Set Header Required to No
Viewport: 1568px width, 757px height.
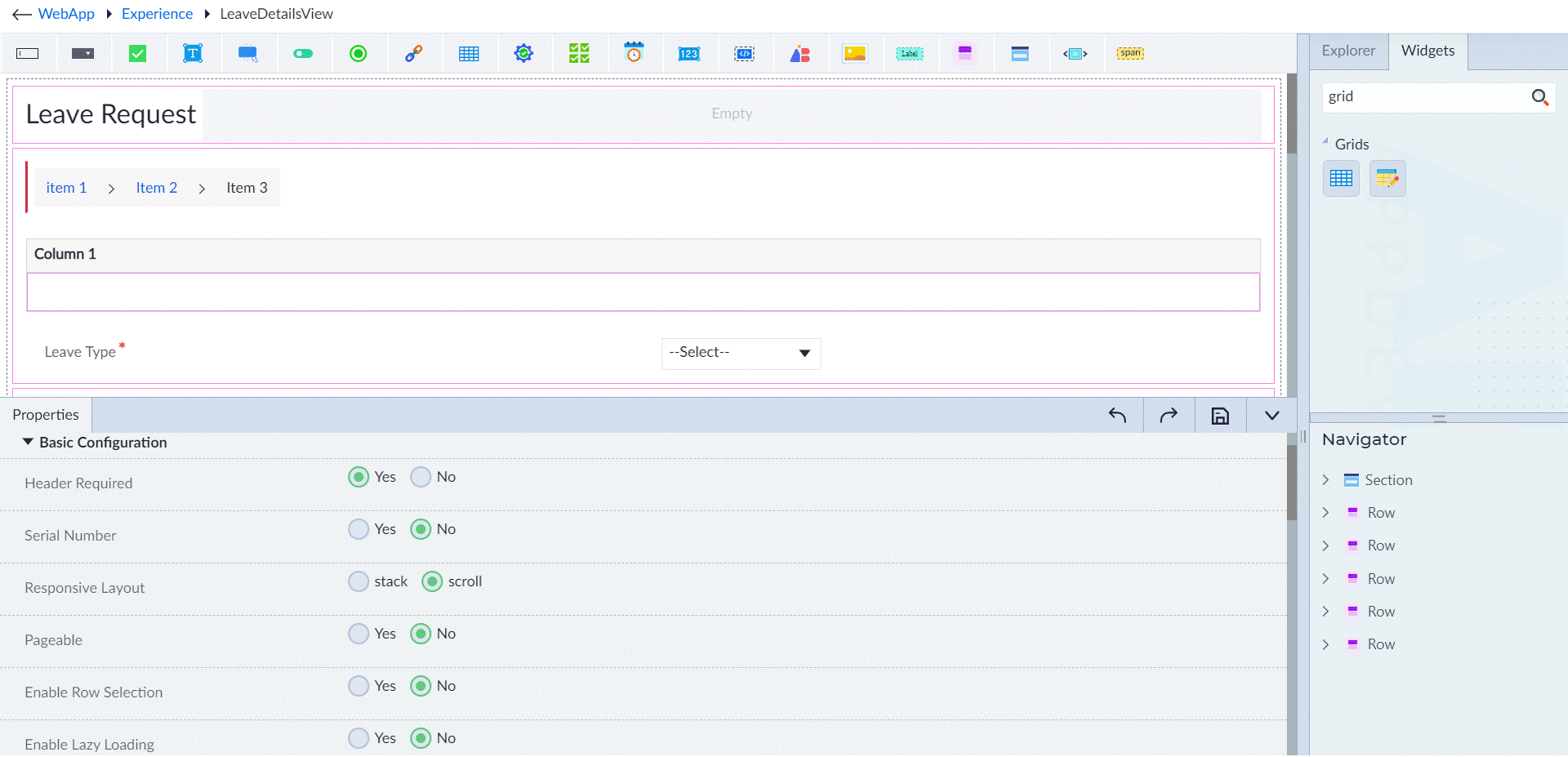click(421, 477)
